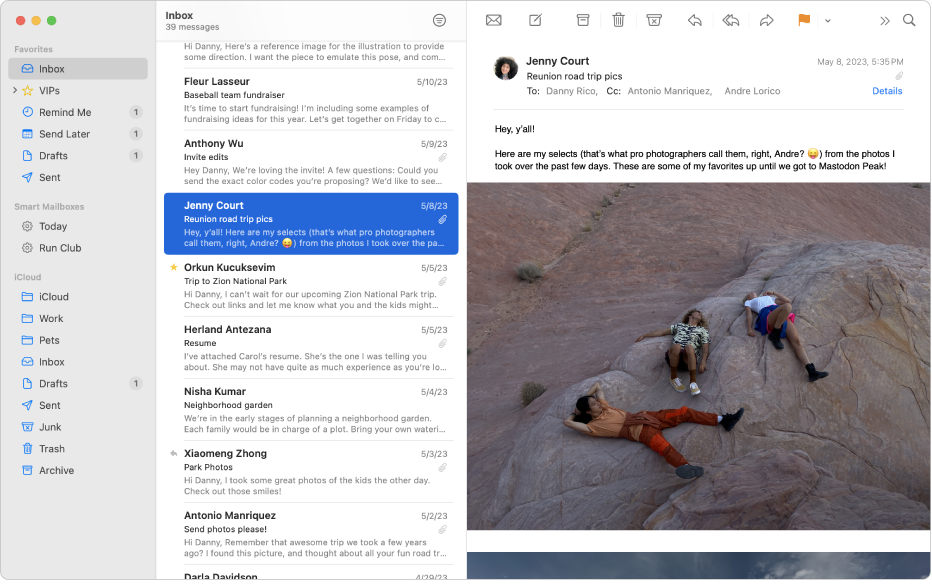Check for new mail with the envelope icon

pyautogui.click(x=493, y=19)
